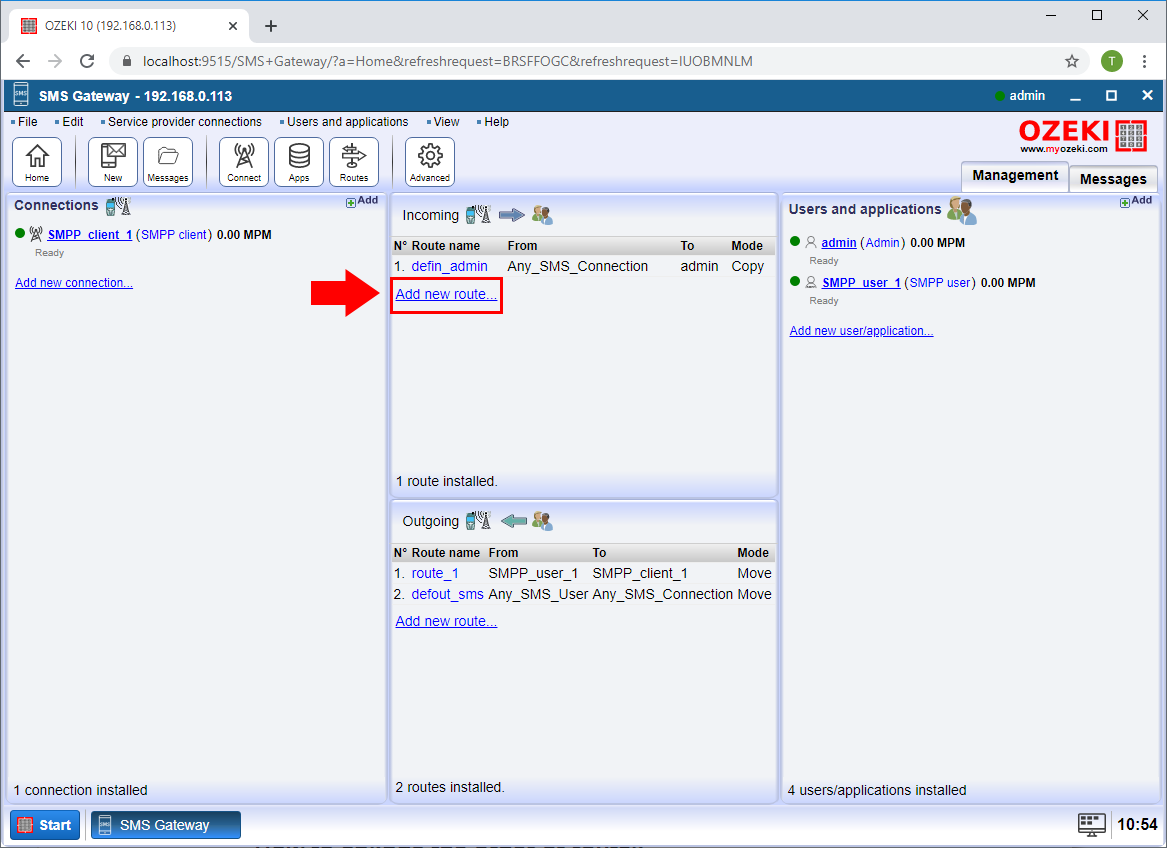Image resolution: width=1167 pixels, height=848 pixels.
Task: Click 'SMPP_client_1' cell in route_1 row
Action: (x=640, y=573)
